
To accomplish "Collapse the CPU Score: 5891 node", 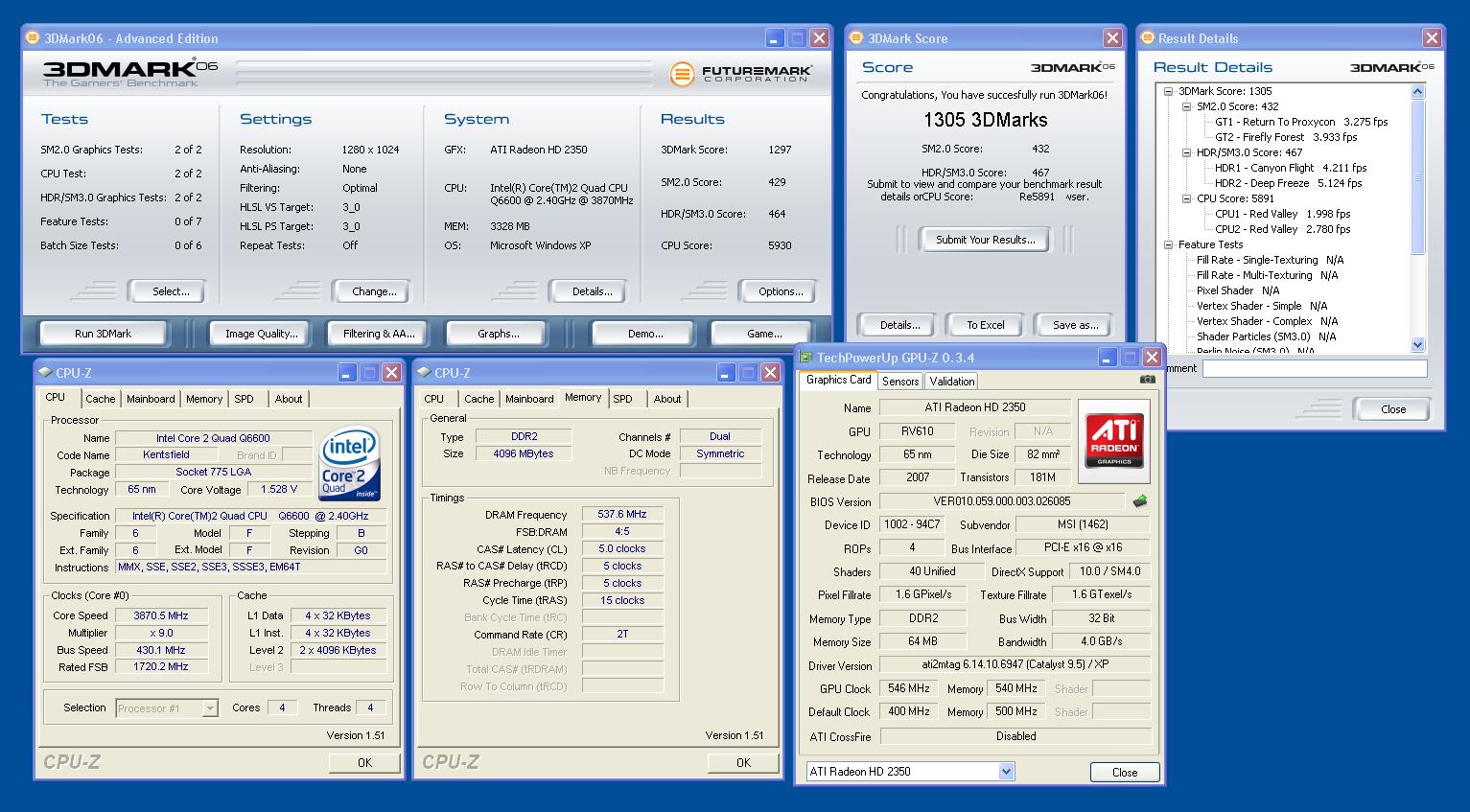I will pyautogui.click(x=1186, y=198).
